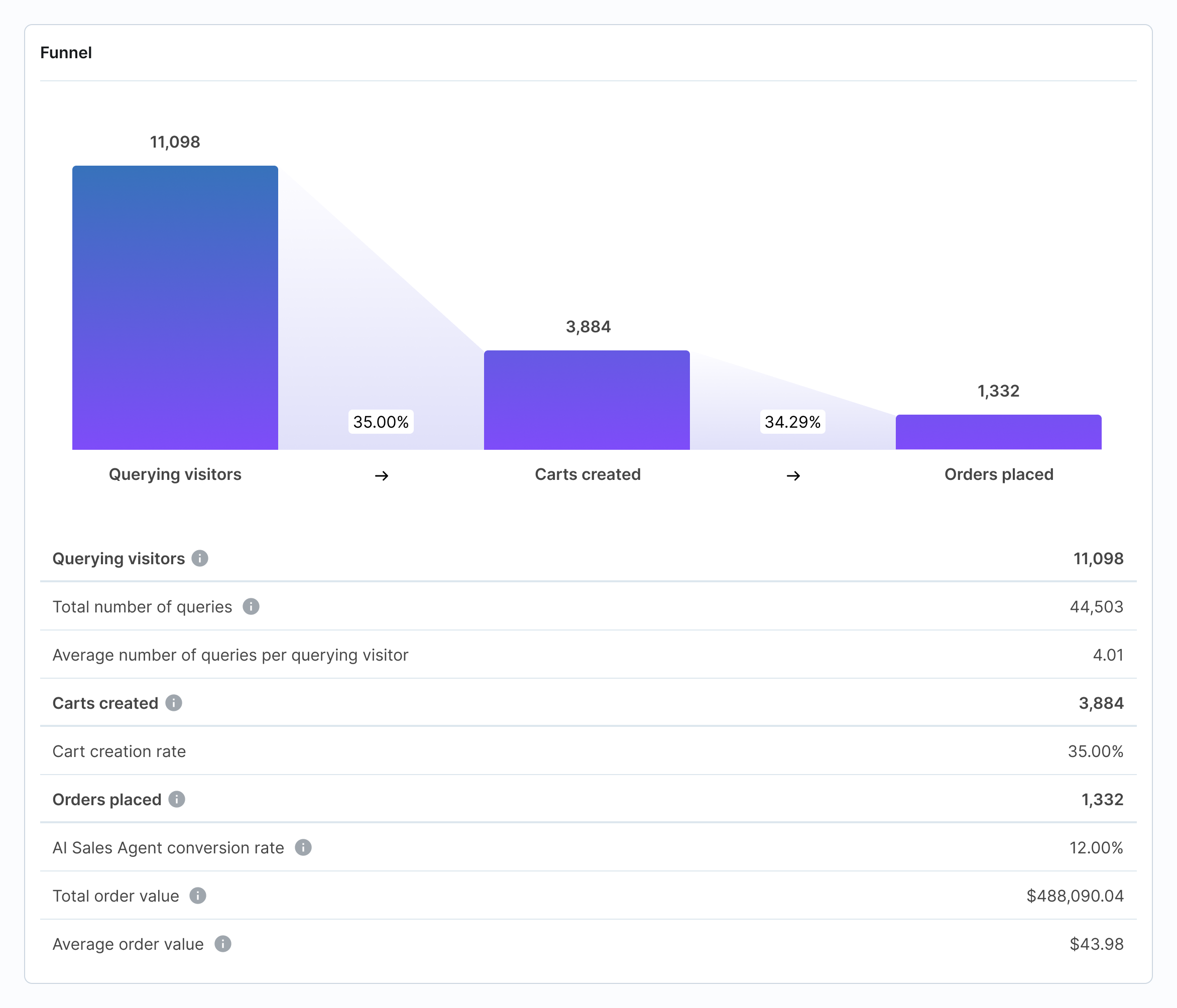Click info icon beside Orders placed row

click(177, 800)
